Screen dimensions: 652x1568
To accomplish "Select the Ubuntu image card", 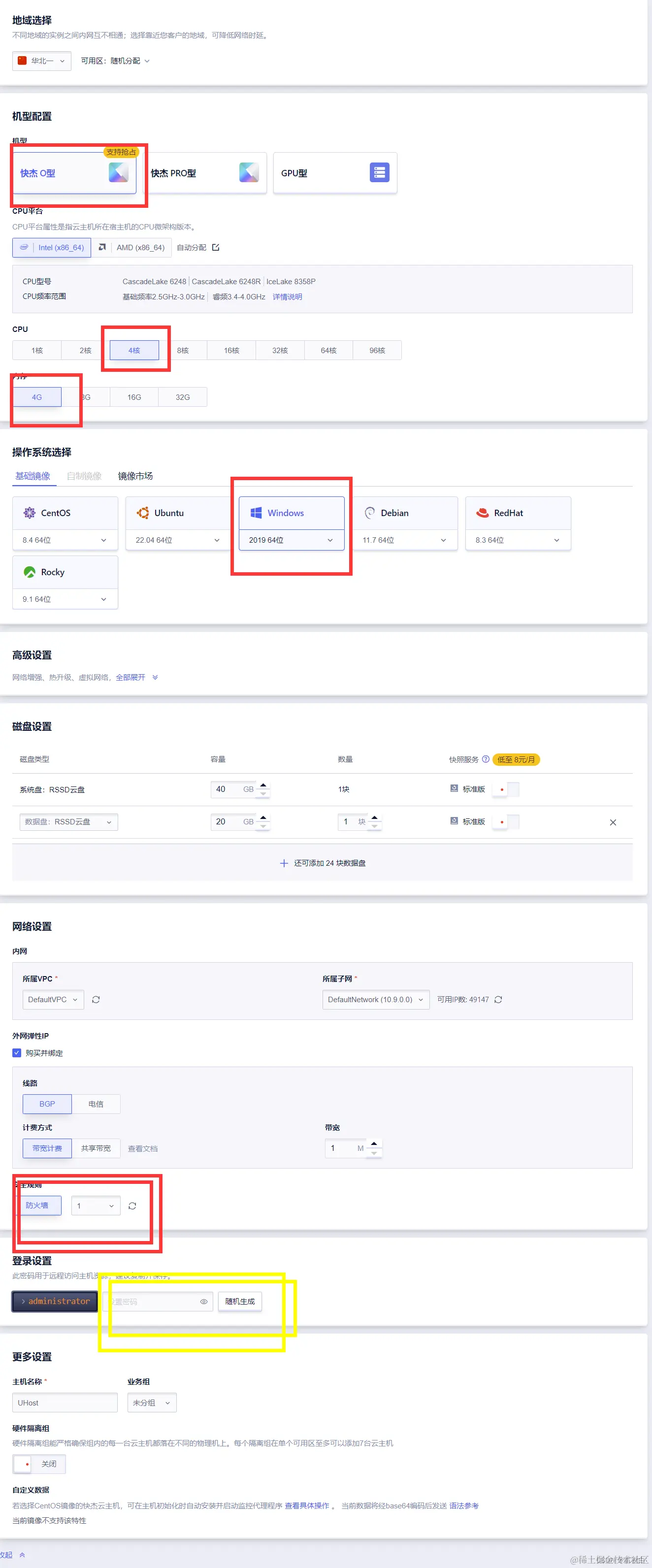I will coord(178,513).
